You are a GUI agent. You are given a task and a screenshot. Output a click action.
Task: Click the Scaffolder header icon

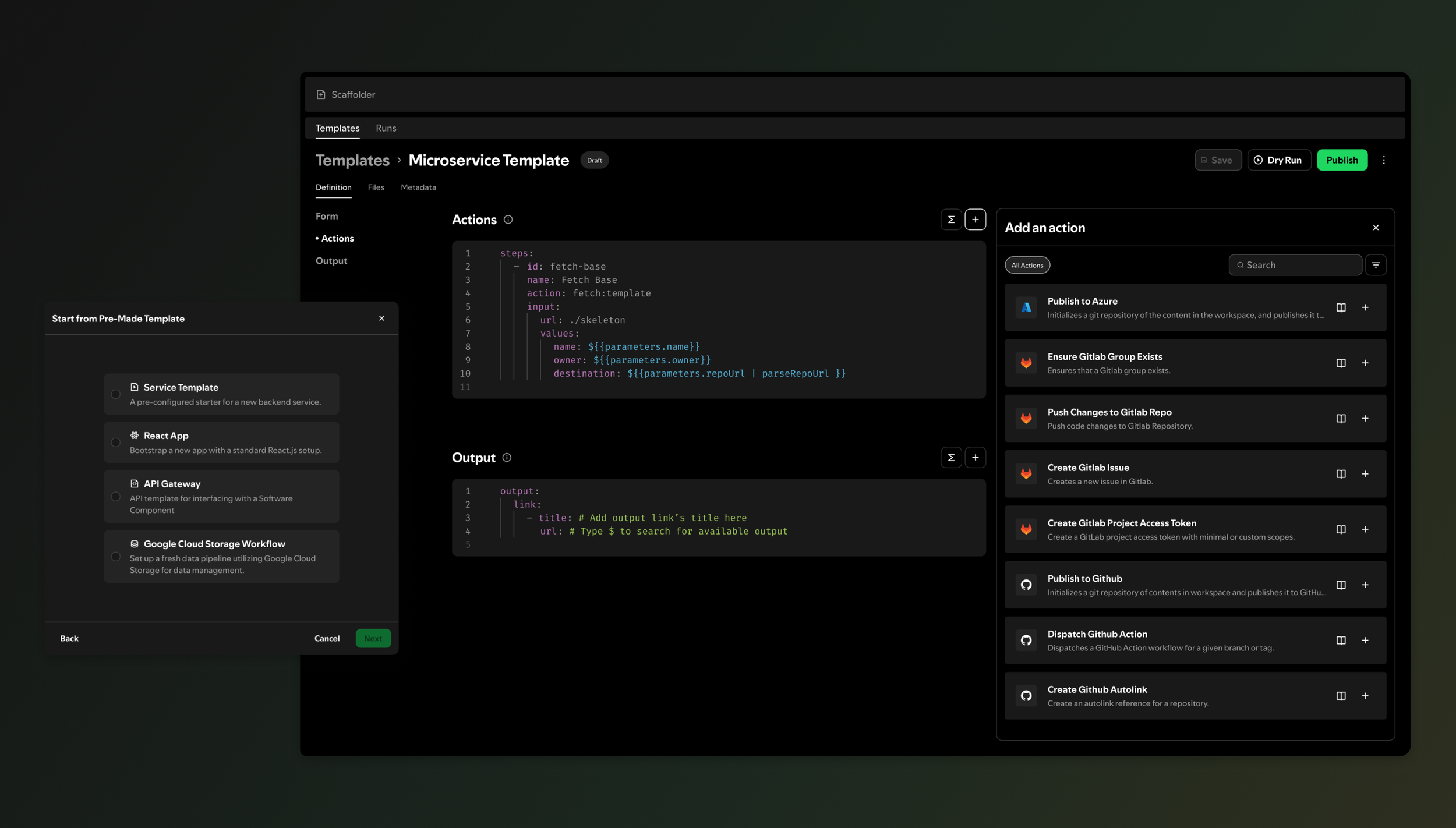(321, 94)
